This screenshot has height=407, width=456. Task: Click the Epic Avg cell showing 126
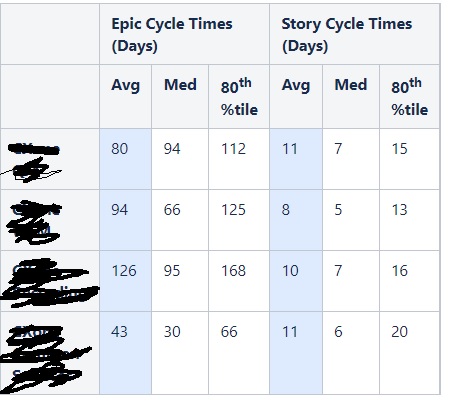pyautogui.click(x=125, y=281)
